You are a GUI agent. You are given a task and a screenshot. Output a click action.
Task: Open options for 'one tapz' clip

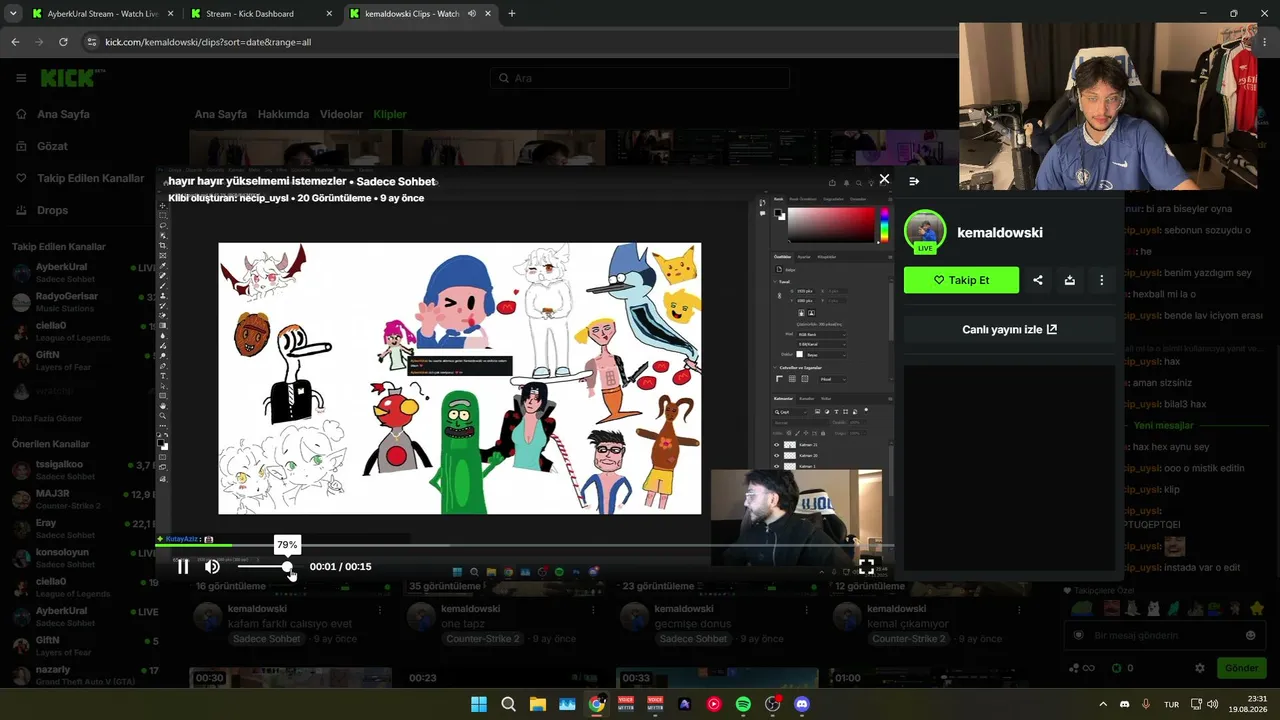(x=594, y=609)
